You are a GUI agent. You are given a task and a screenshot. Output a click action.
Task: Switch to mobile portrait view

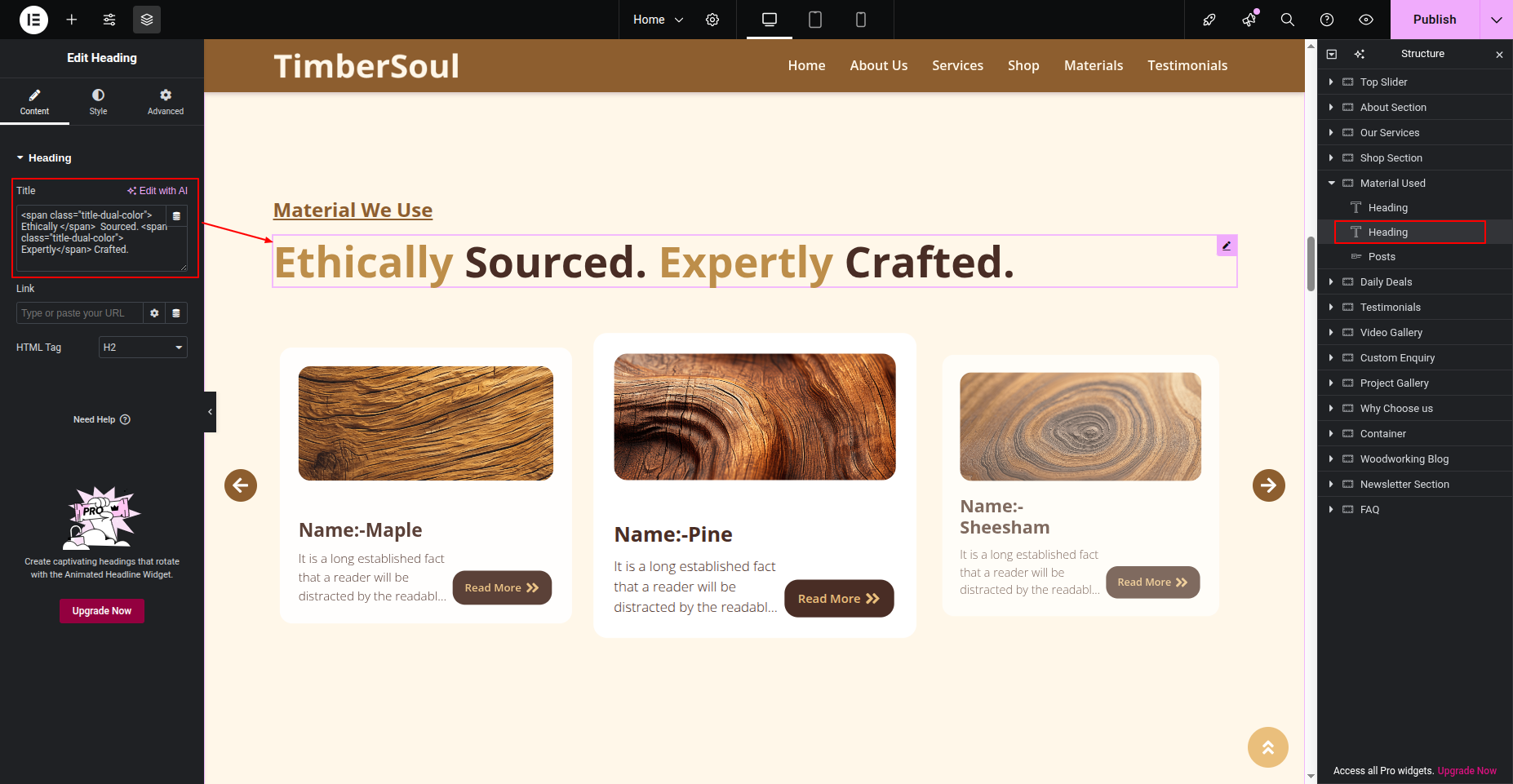(860, 20)
